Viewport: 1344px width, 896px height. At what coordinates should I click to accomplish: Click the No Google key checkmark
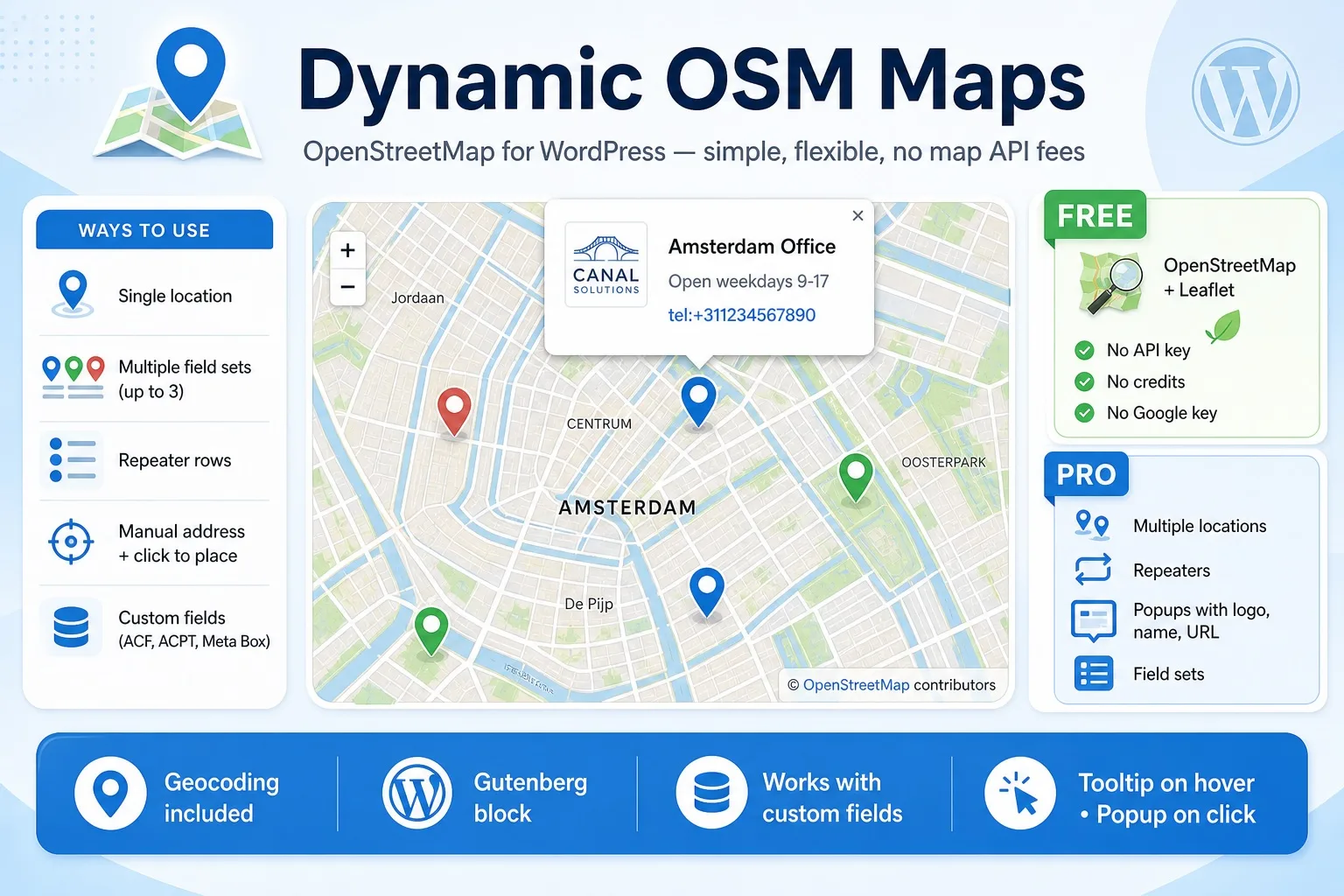[x=1084, y=413]
